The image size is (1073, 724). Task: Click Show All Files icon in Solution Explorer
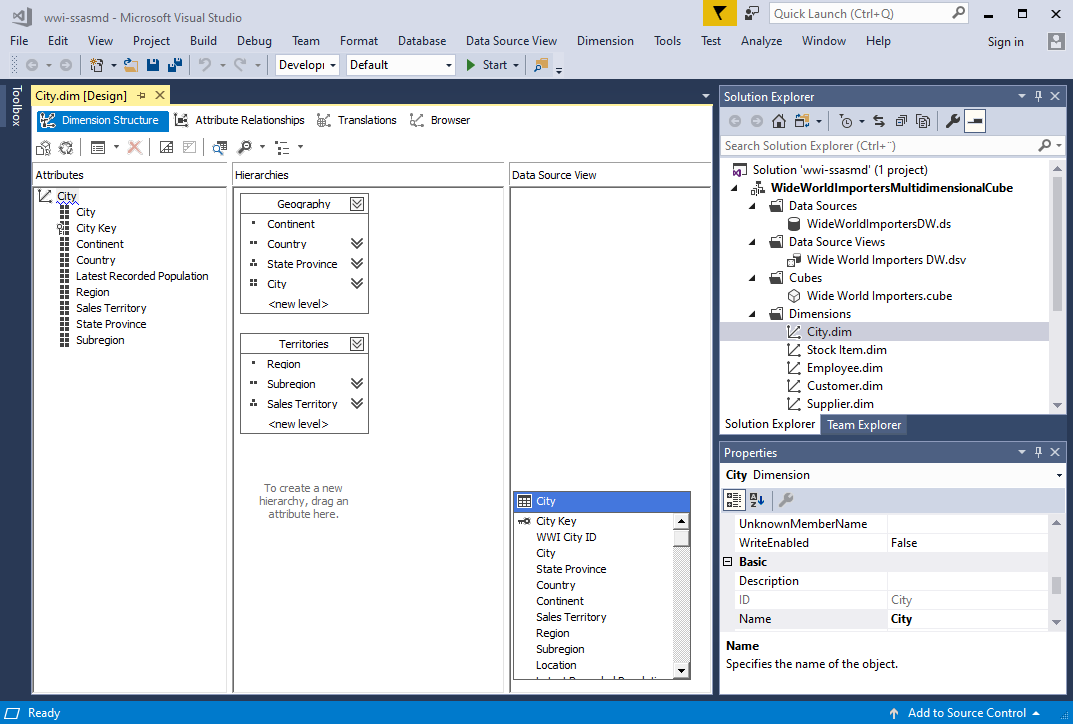923,121
